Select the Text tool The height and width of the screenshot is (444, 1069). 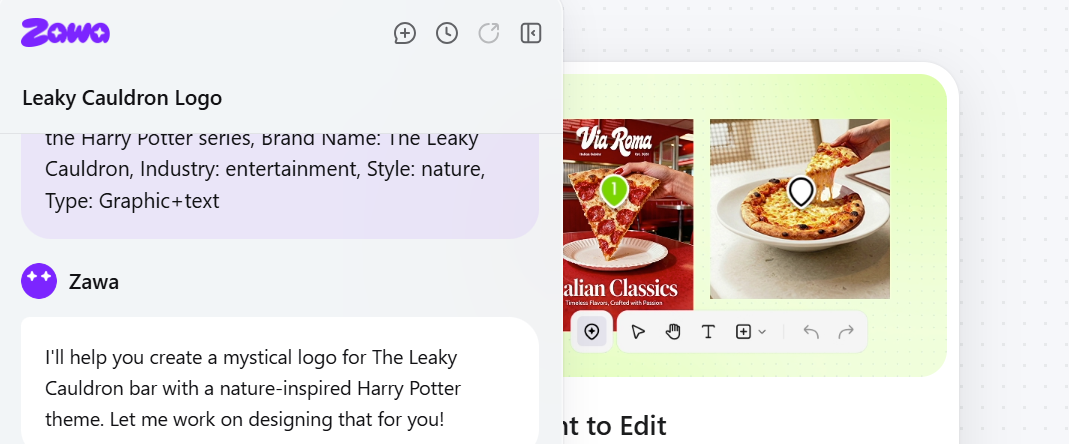[708, 332]
